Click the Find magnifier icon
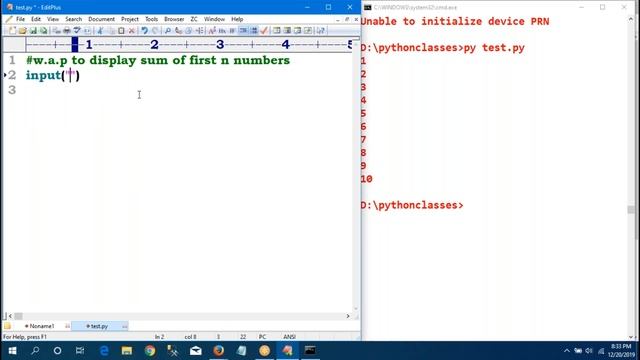 coord(167,31)
